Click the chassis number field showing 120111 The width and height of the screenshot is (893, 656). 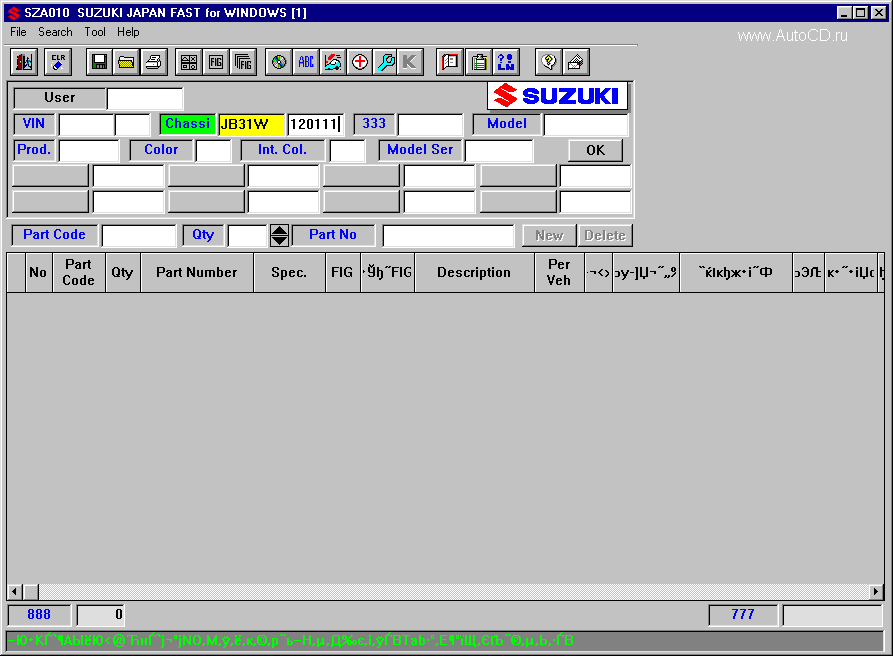[316, 124]
